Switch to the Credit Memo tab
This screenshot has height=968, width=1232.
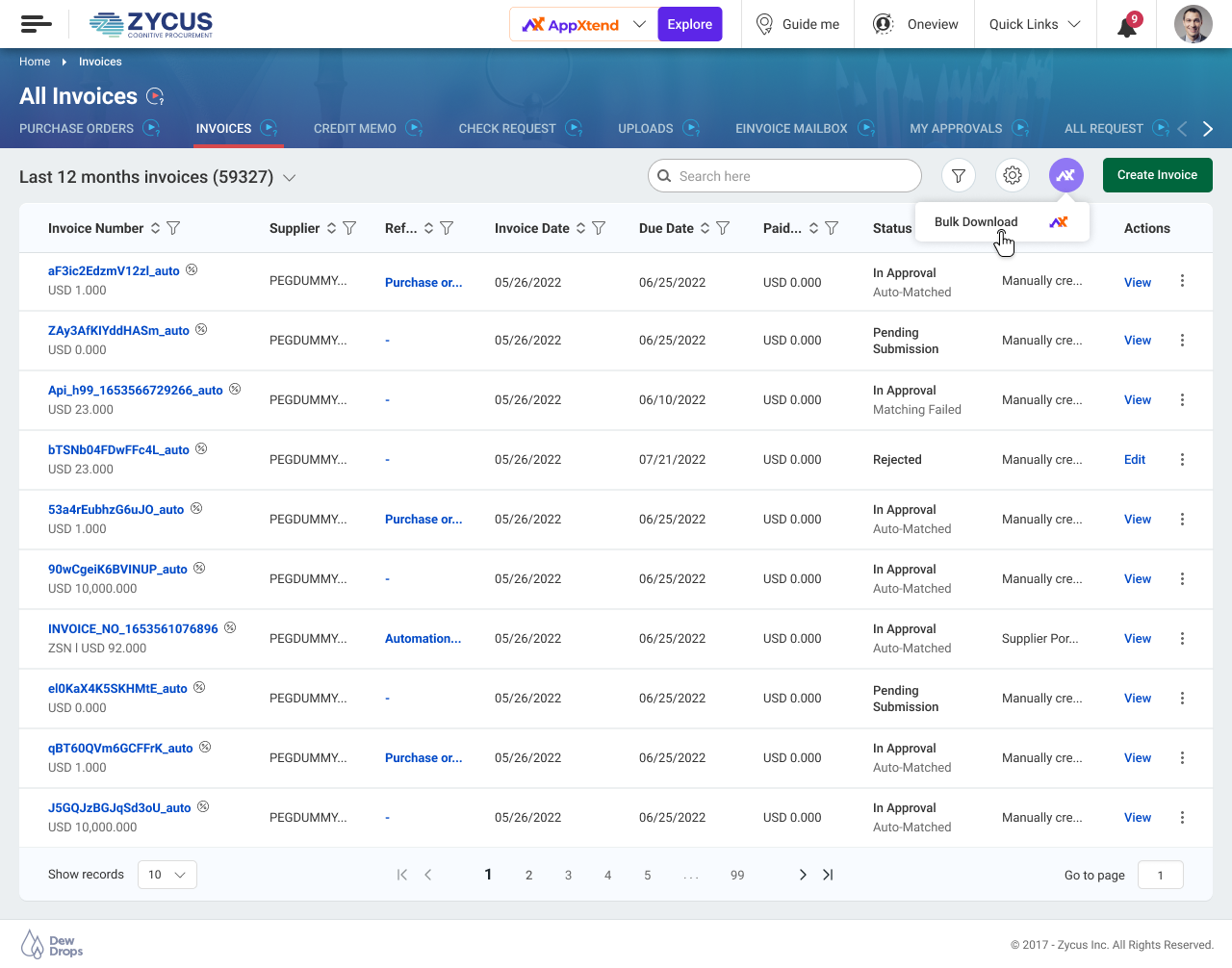[x=354, y=129]
